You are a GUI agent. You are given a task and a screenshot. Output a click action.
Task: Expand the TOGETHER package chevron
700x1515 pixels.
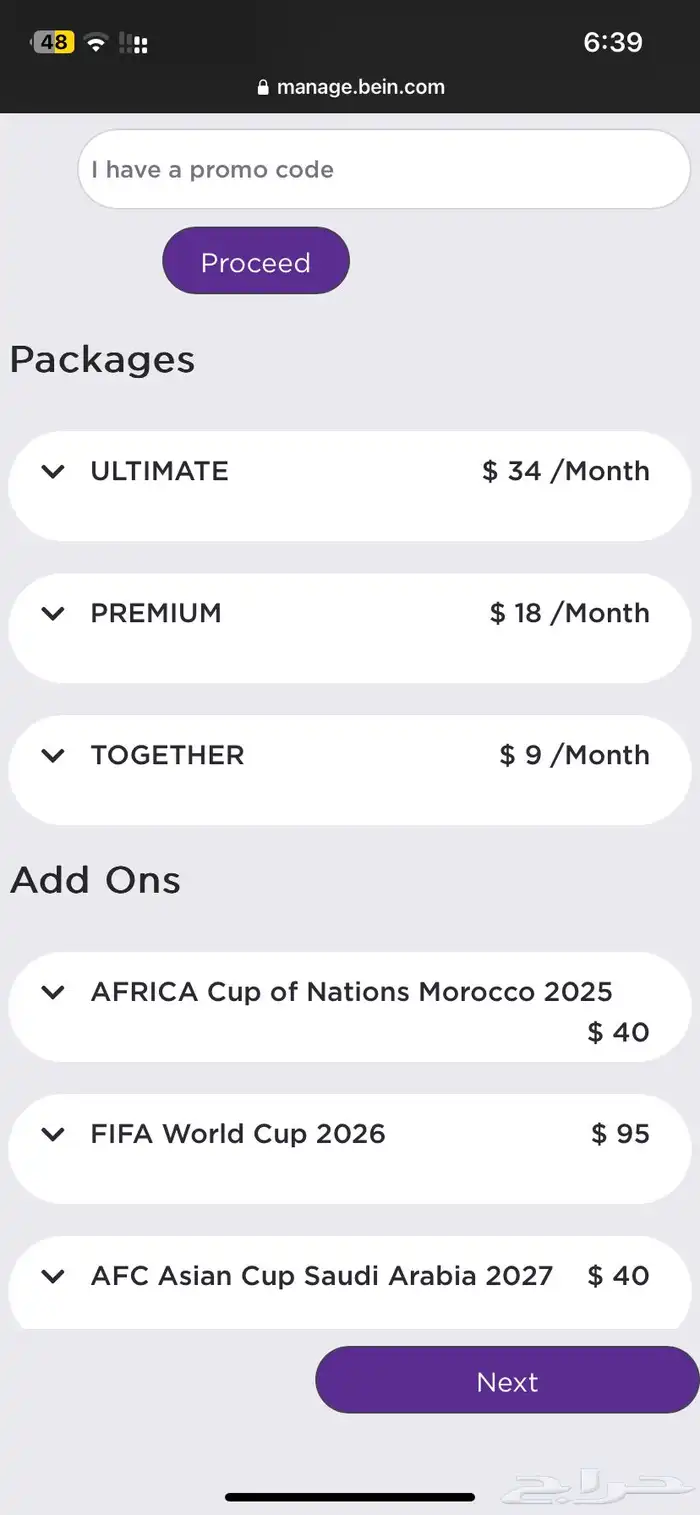[x=53, y=755]
